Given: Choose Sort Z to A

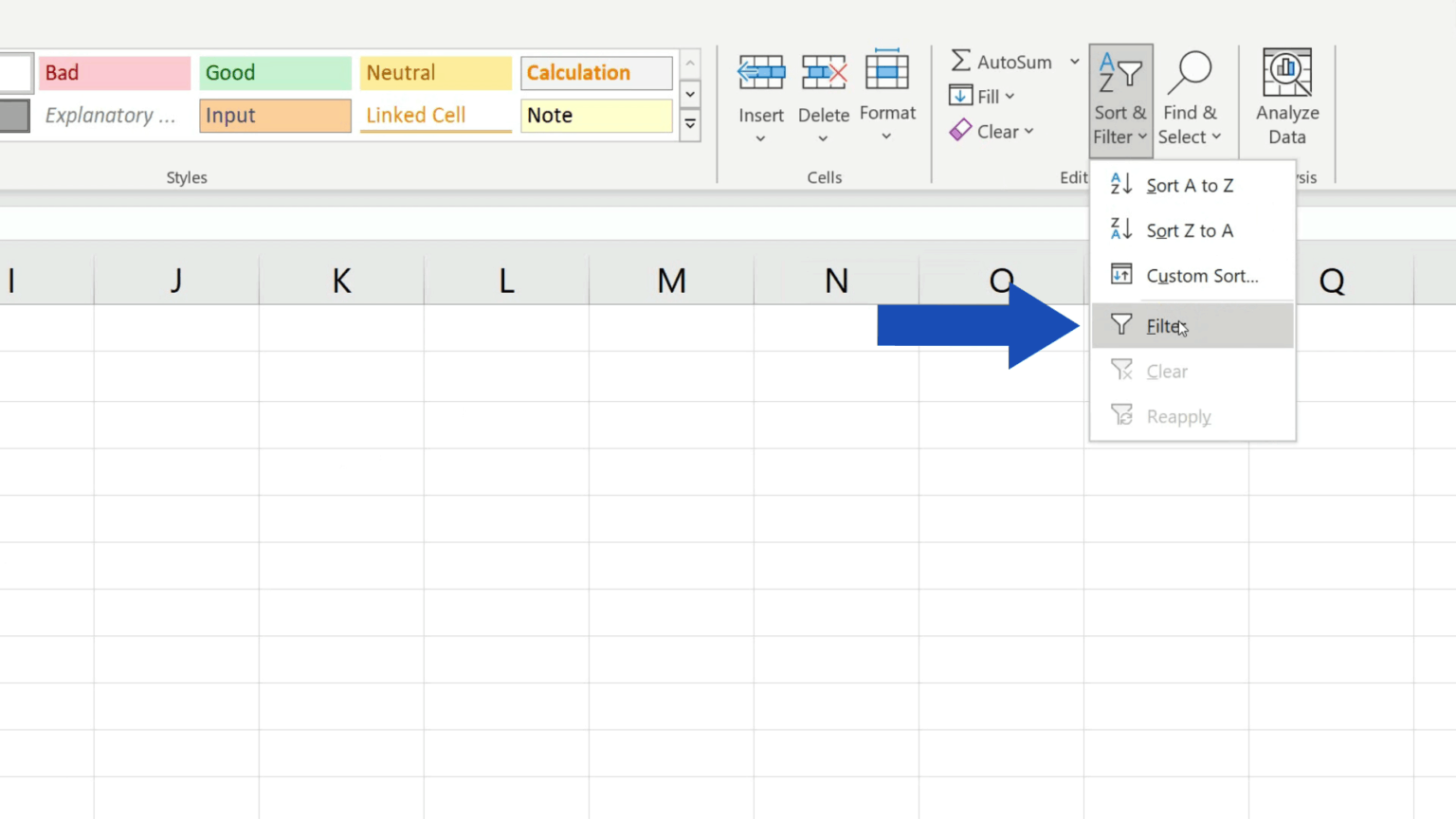Looking at the screenshot, I should pos(1190,230).
